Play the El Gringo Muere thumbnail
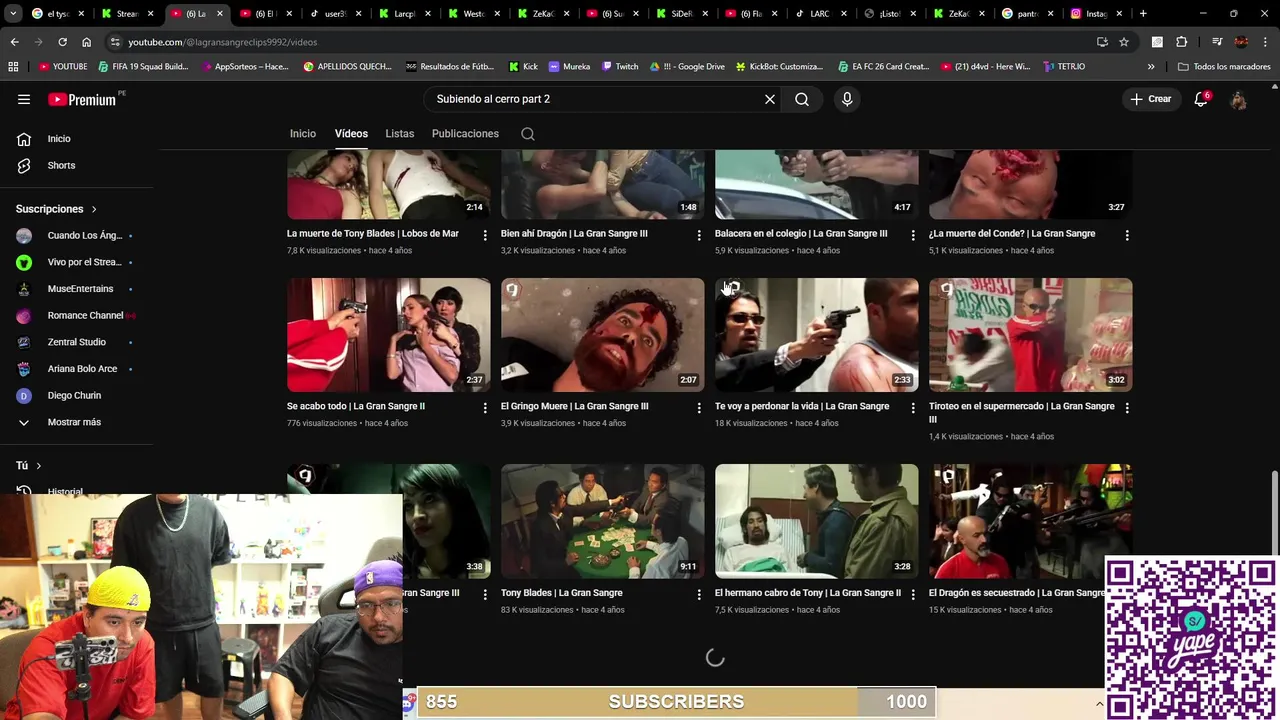 pyautogui.click(x=603, y=335)
